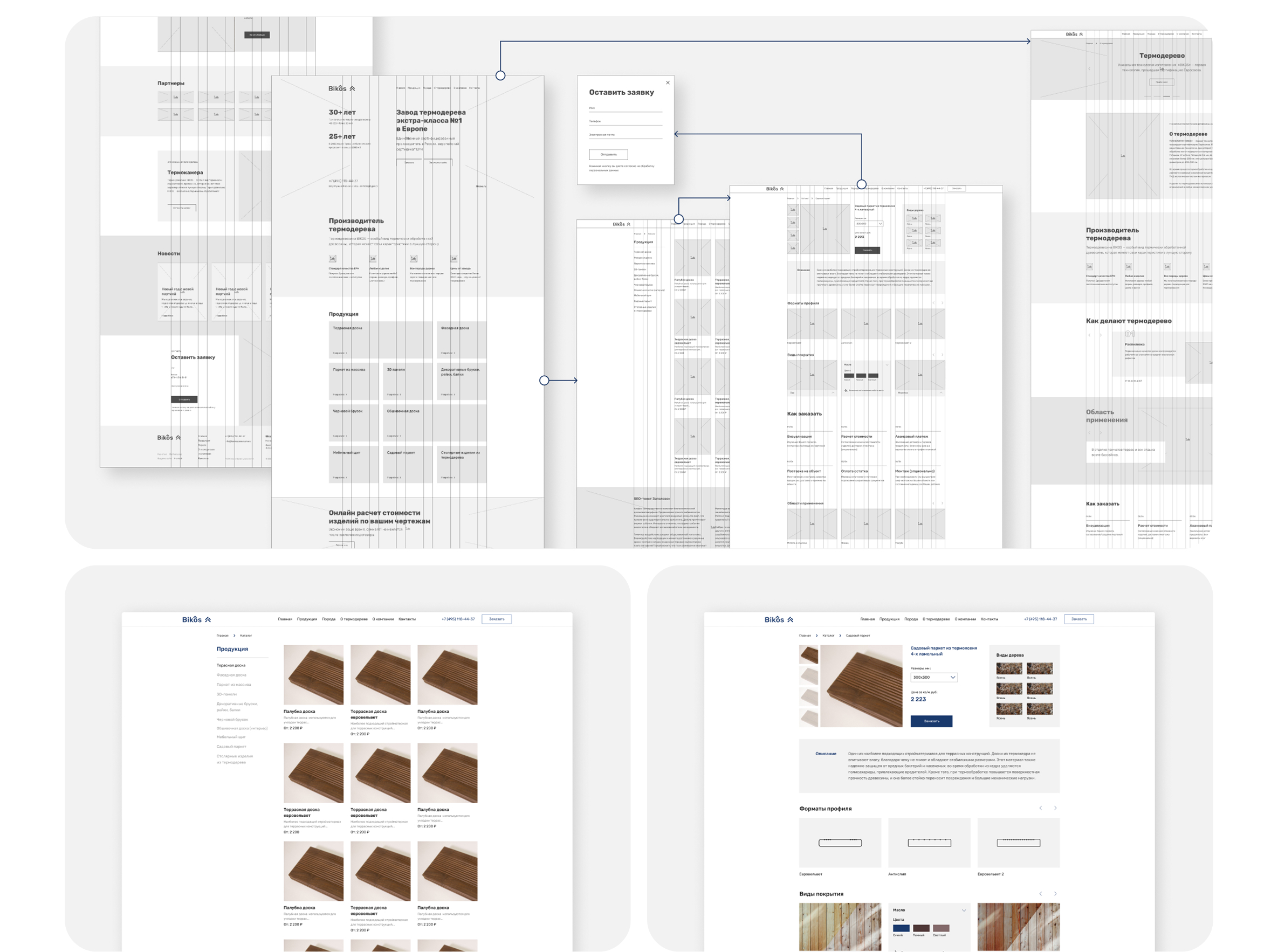Select the top product photo thumbnail beside the main image
This screenshot has height=952, width=1278.
pyautogui.click(x=808, y=654)
